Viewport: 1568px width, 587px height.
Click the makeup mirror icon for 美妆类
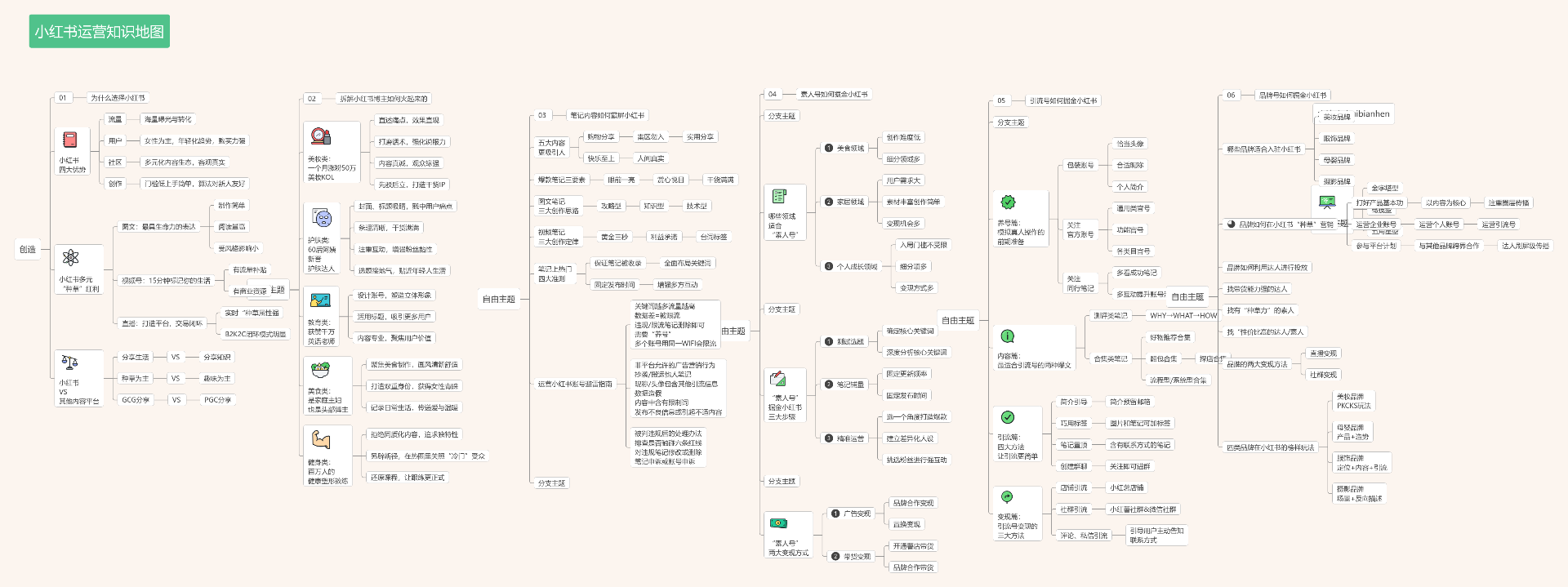320,136
